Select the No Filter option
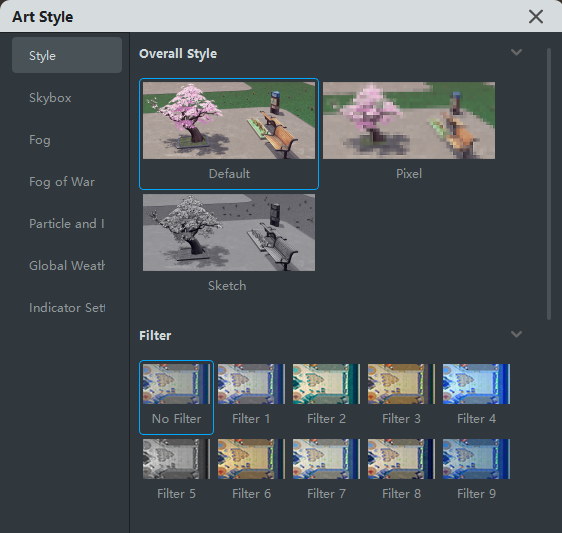Viewport: 562px width, 533px height. coord(176,397)
